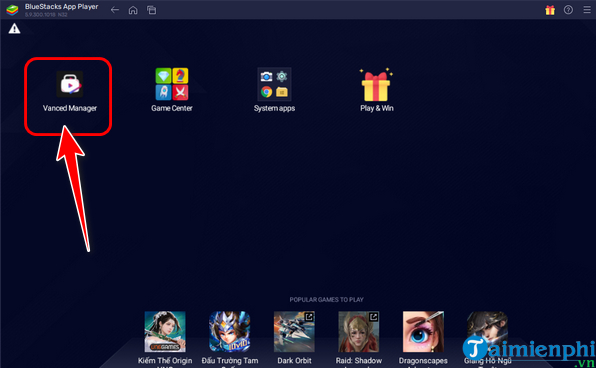Open the hamburger menu in title bar
The width and height of the screenshot is (596, 368).
pyautogui.click(x=587, y=10)
